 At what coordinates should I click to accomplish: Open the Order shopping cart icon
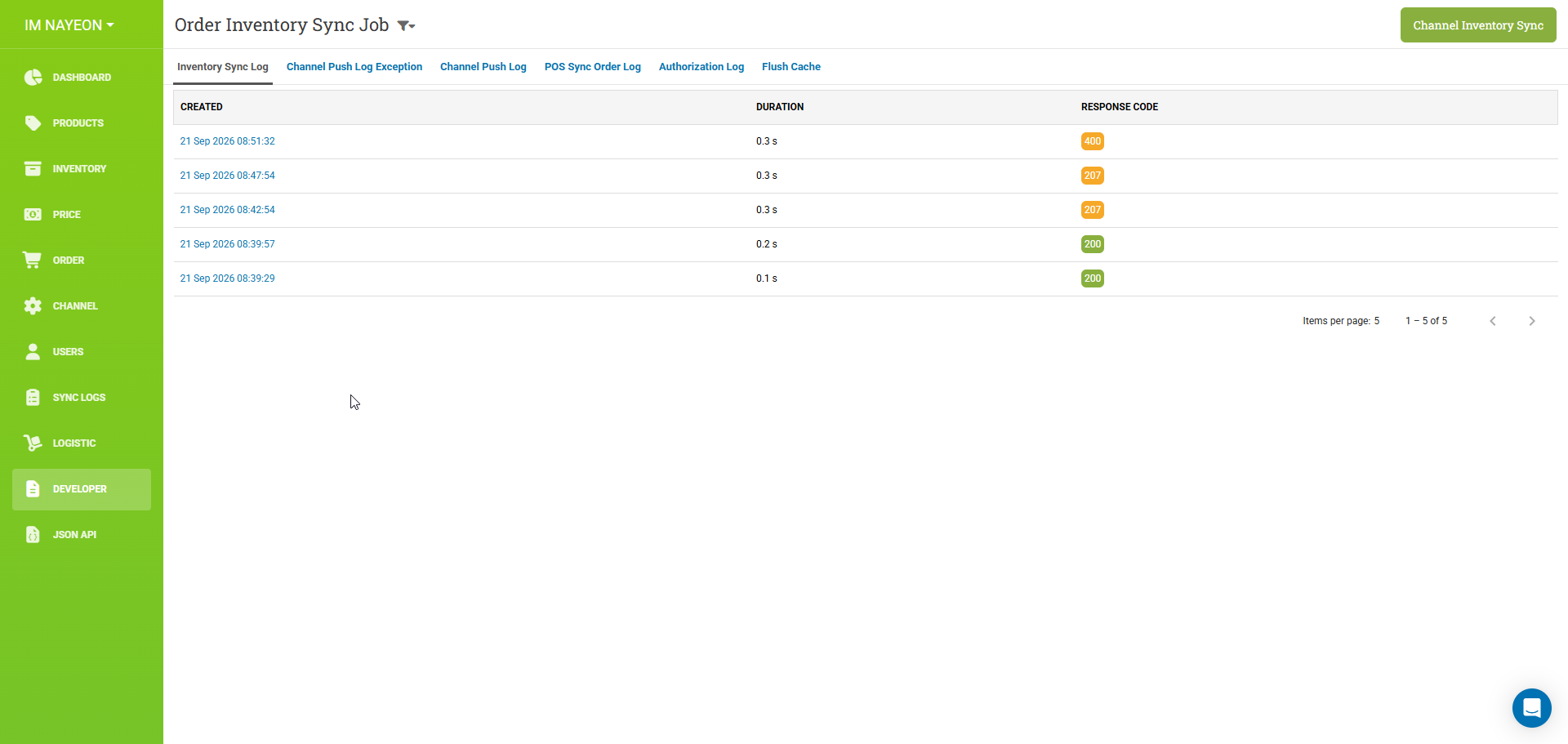33,261
